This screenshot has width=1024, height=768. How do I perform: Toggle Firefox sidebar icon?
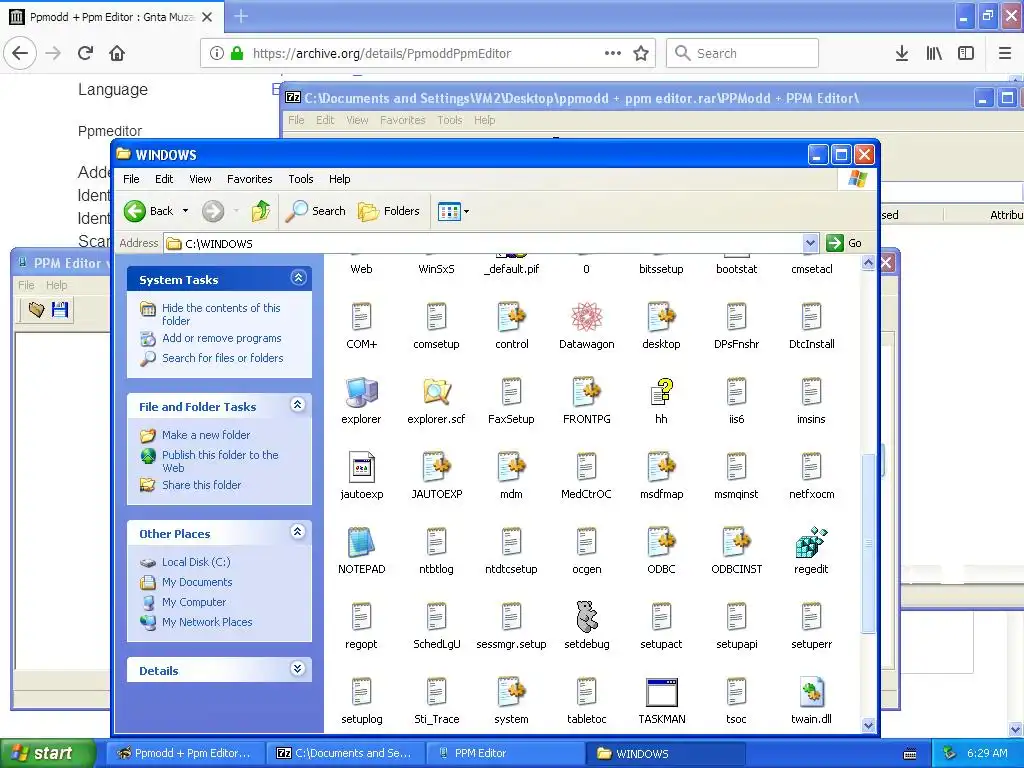[x=966, y=53]
